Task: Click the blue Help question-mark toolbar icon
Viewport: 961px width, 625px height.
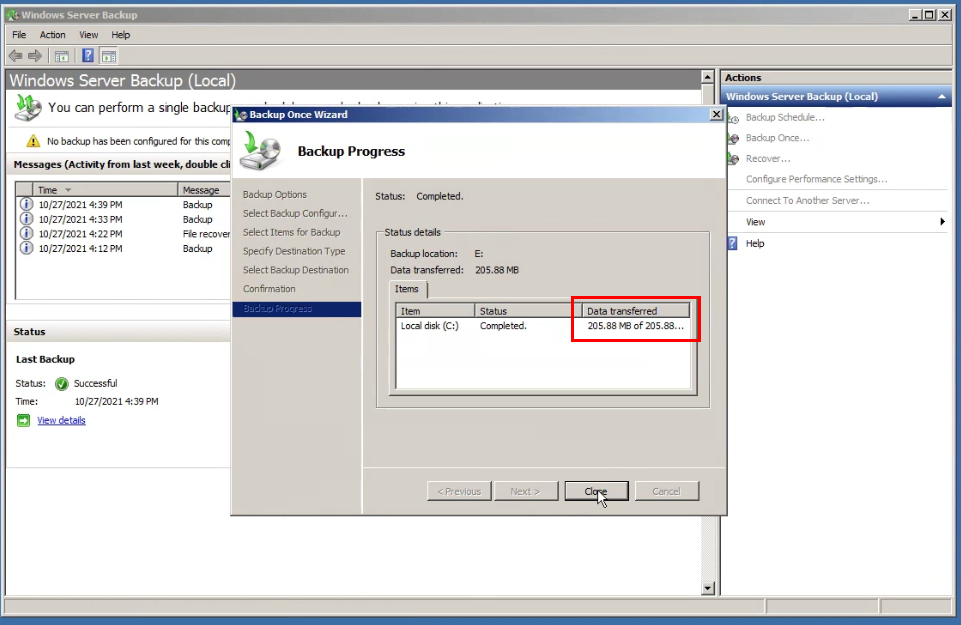Action: click(88, 56)
